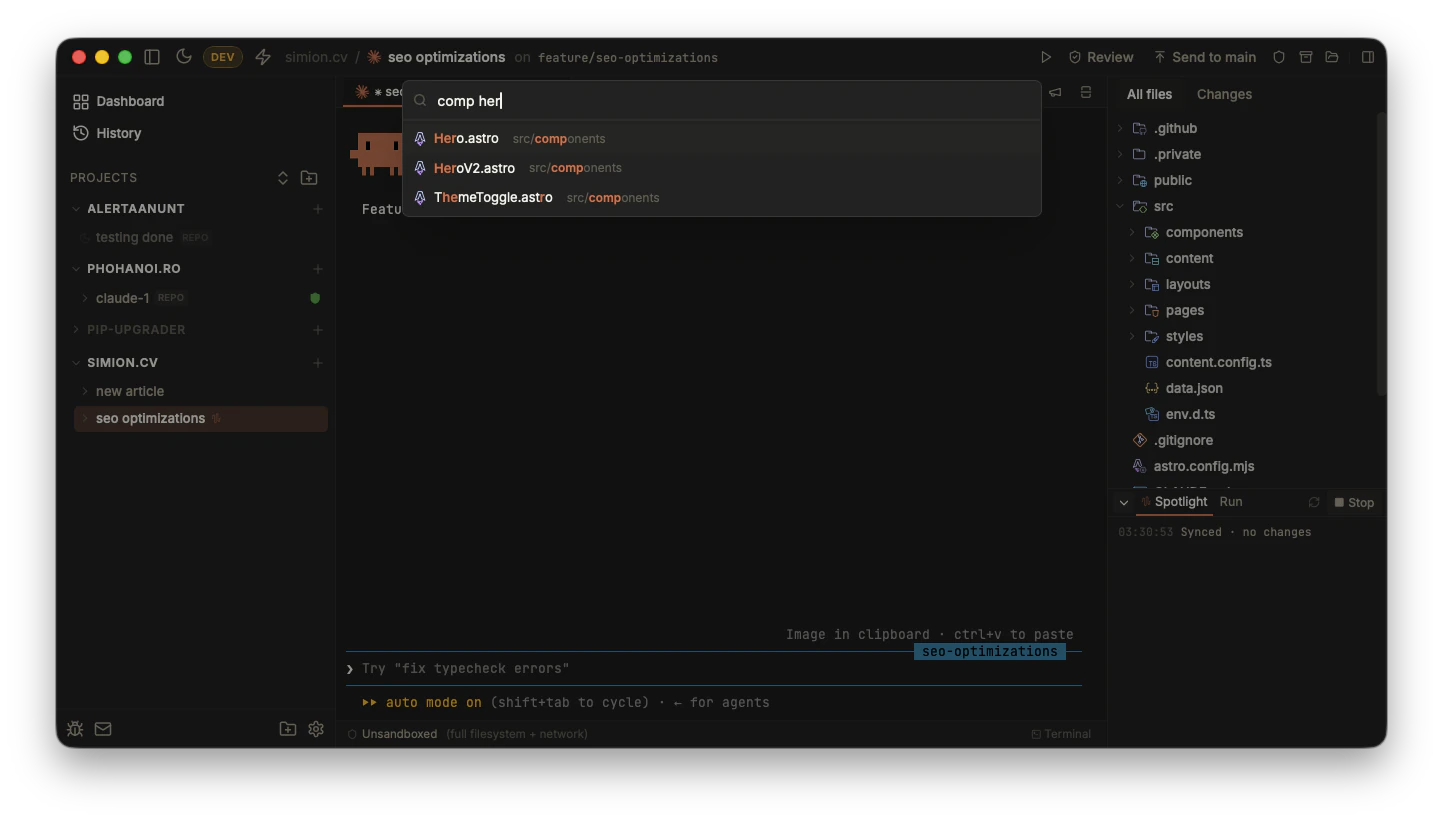Click Send to main button
Viewport: 1443px width, 822px height.
tap(1204, 57)
